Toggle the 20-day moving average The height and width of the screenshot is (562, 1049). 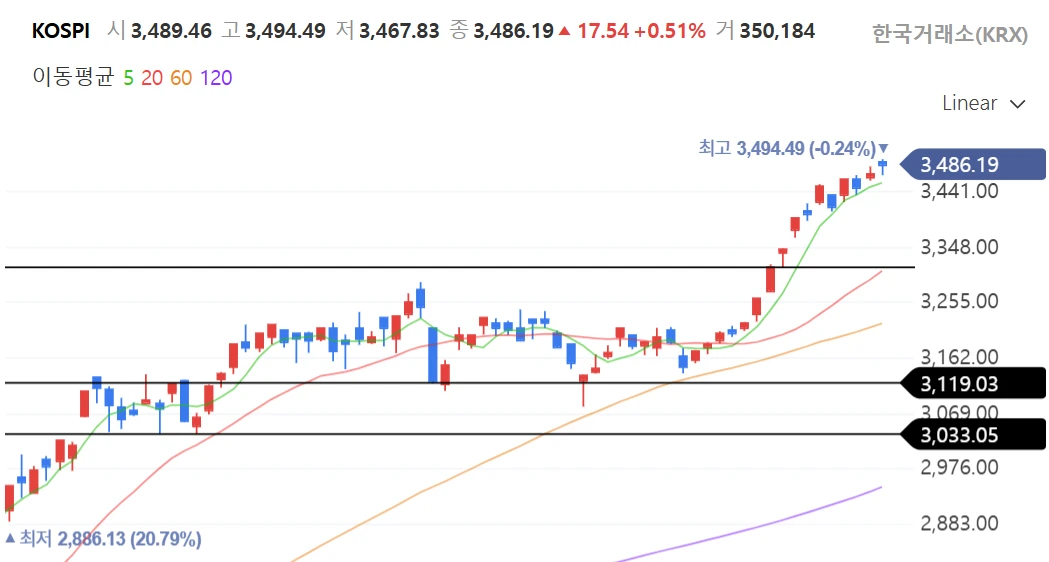[152, 78]
